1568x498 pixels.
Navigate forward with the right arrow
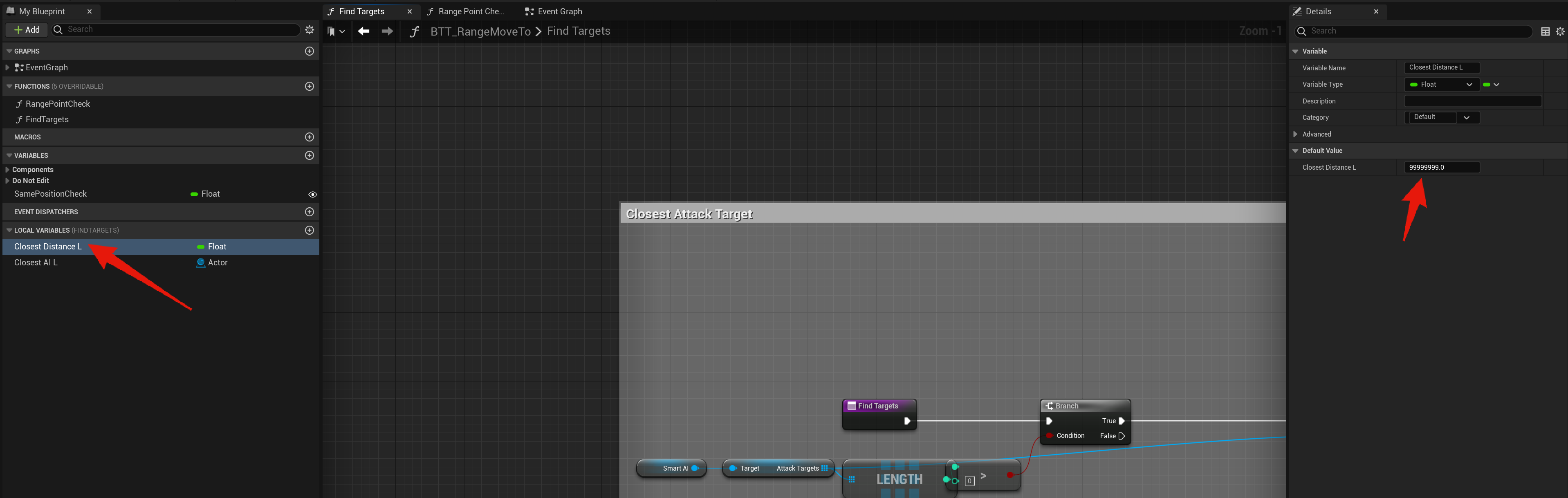click(x=387, y=31)
